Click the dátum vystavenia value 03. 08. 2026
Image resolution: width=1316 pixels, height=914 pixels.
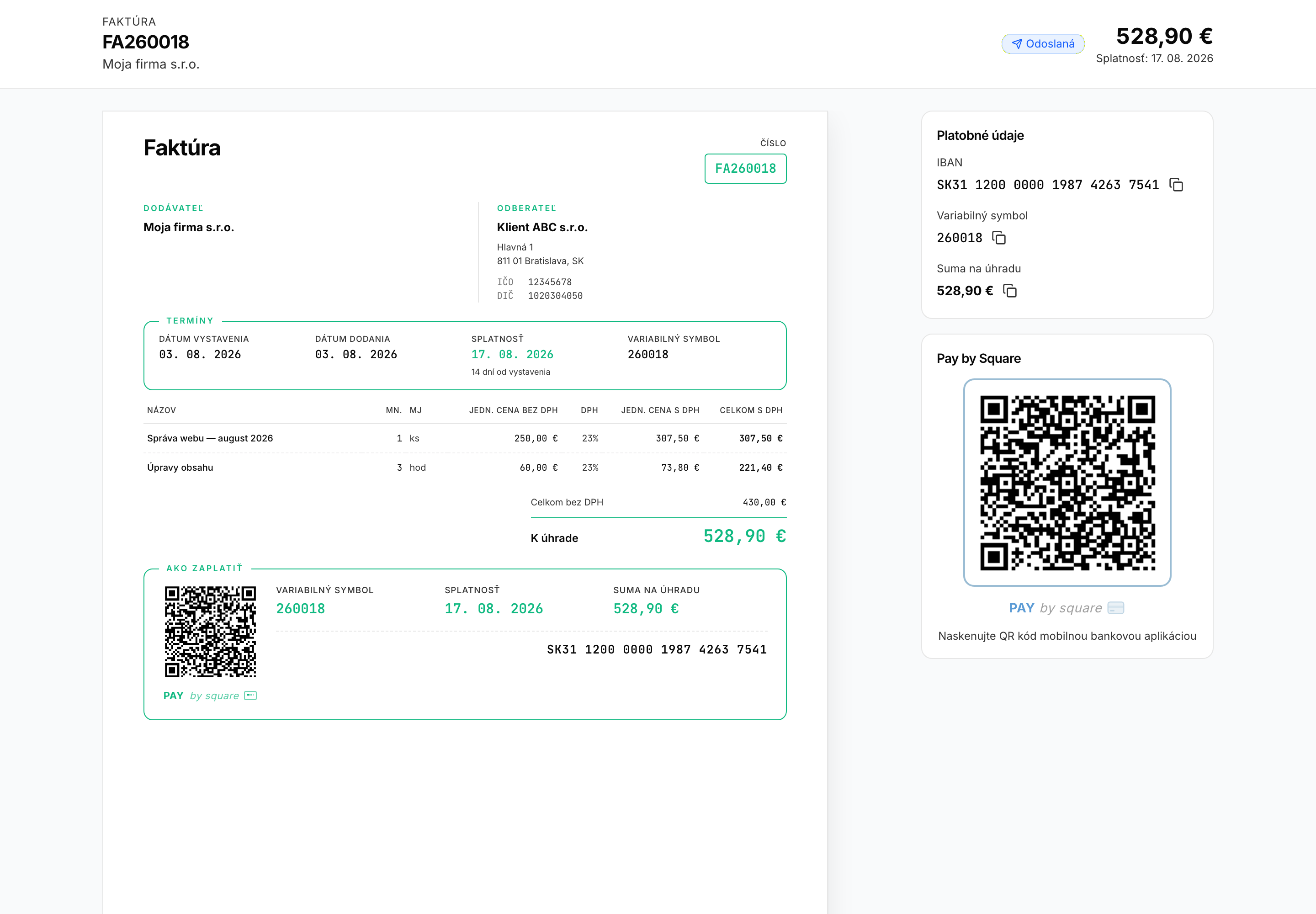click(200, 355)
